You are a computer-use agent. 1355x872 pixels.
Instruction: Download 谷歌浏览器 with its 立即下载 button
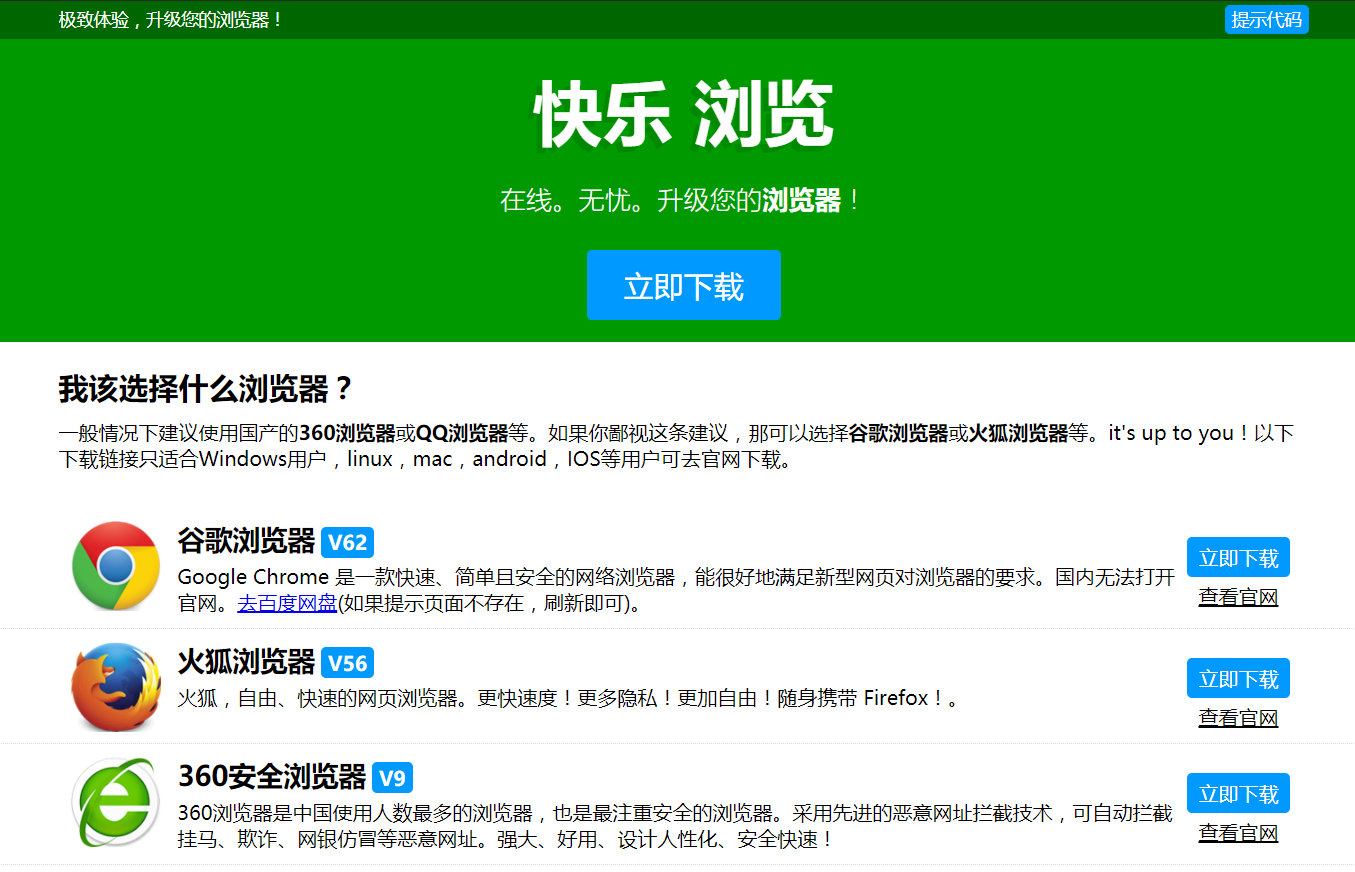pyautogui.click(x=1238, y=558)
